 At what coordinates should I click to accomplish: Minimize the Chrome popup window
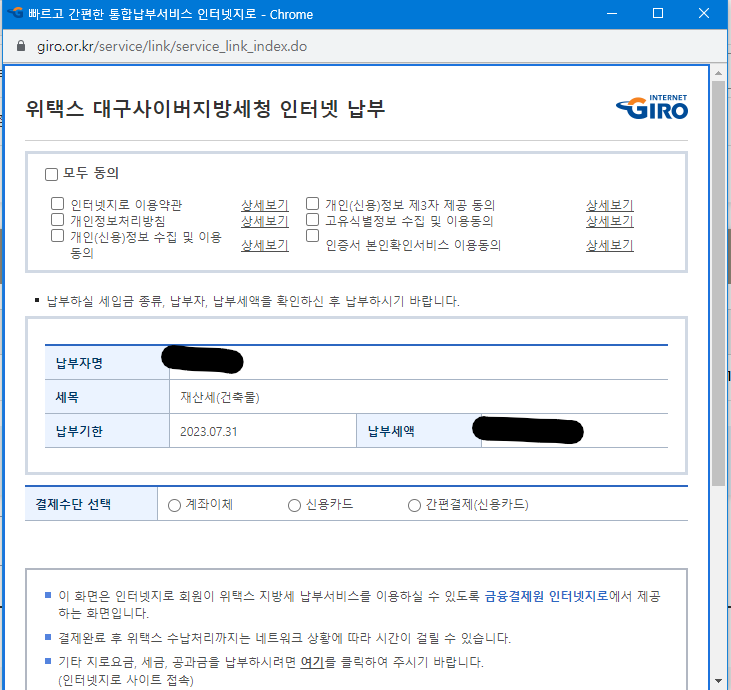tap(612, 14)
